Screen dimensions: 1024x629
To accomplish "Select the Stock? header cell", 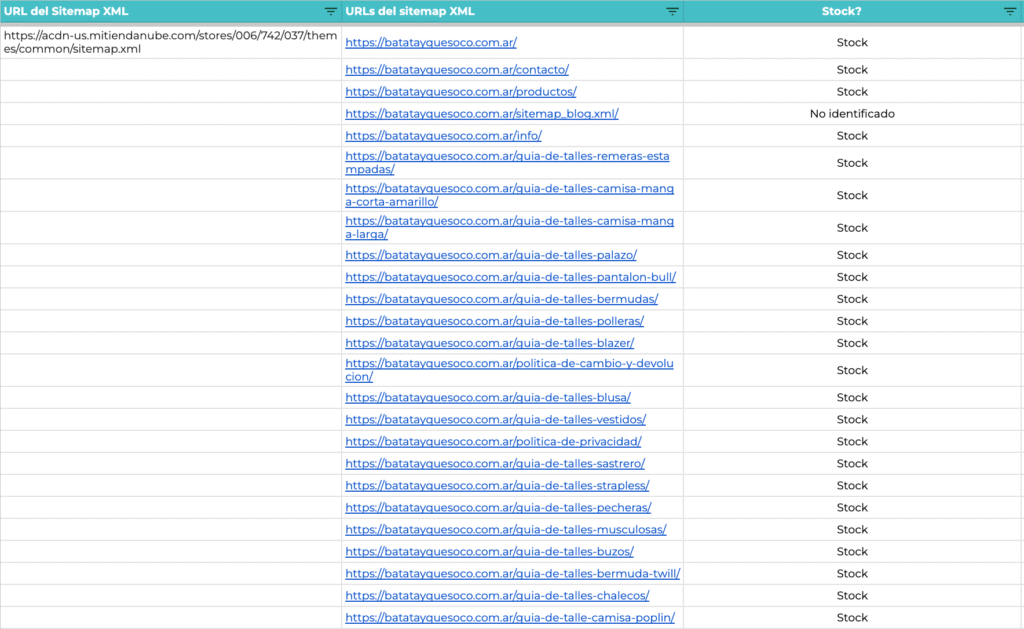I will (852, 11).
